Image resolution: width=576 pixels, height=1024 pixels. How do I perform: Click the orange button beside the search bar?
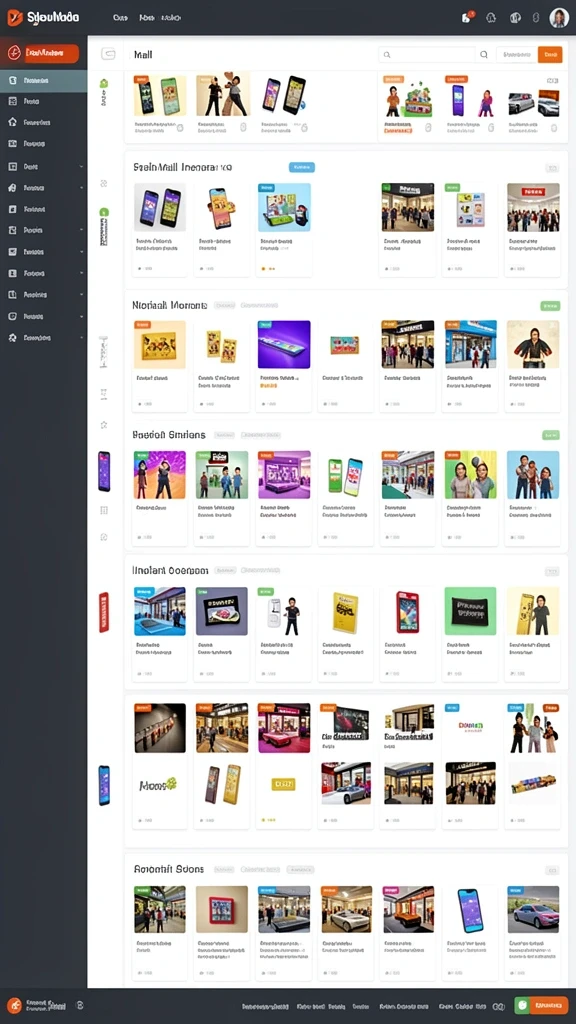(550, 55)
